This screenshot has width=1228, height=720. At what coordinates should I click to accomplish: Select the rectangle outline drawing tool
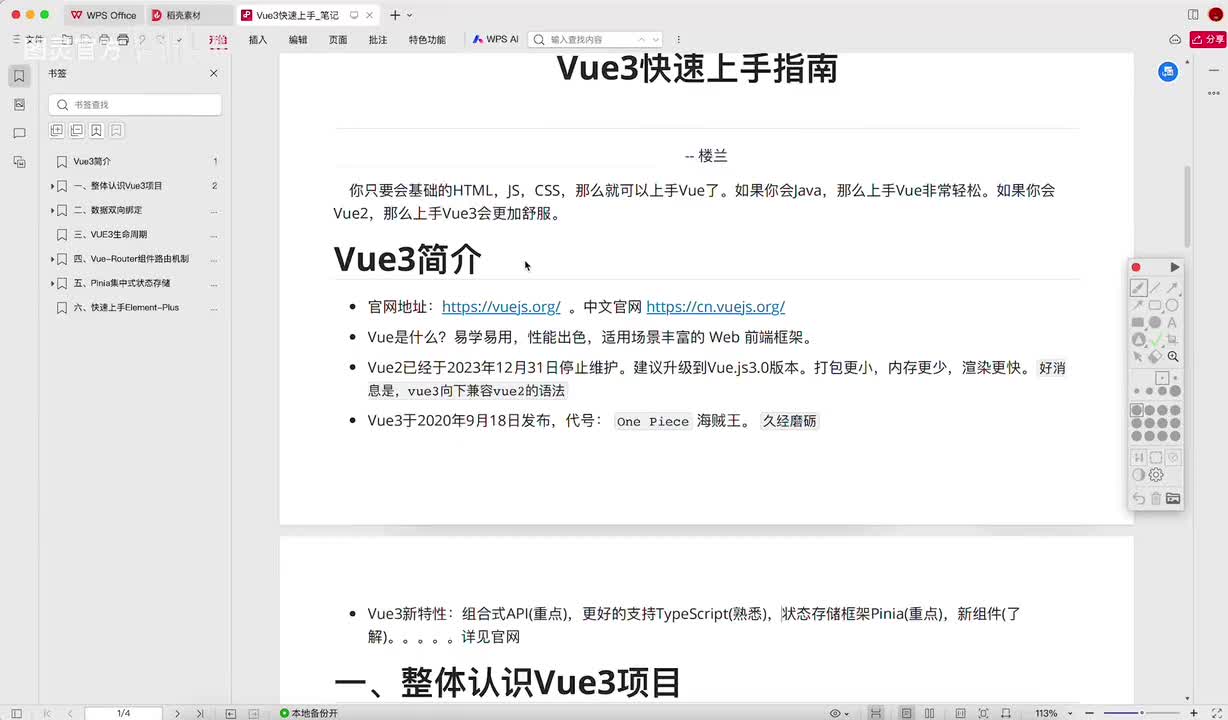click(1155, 305)
